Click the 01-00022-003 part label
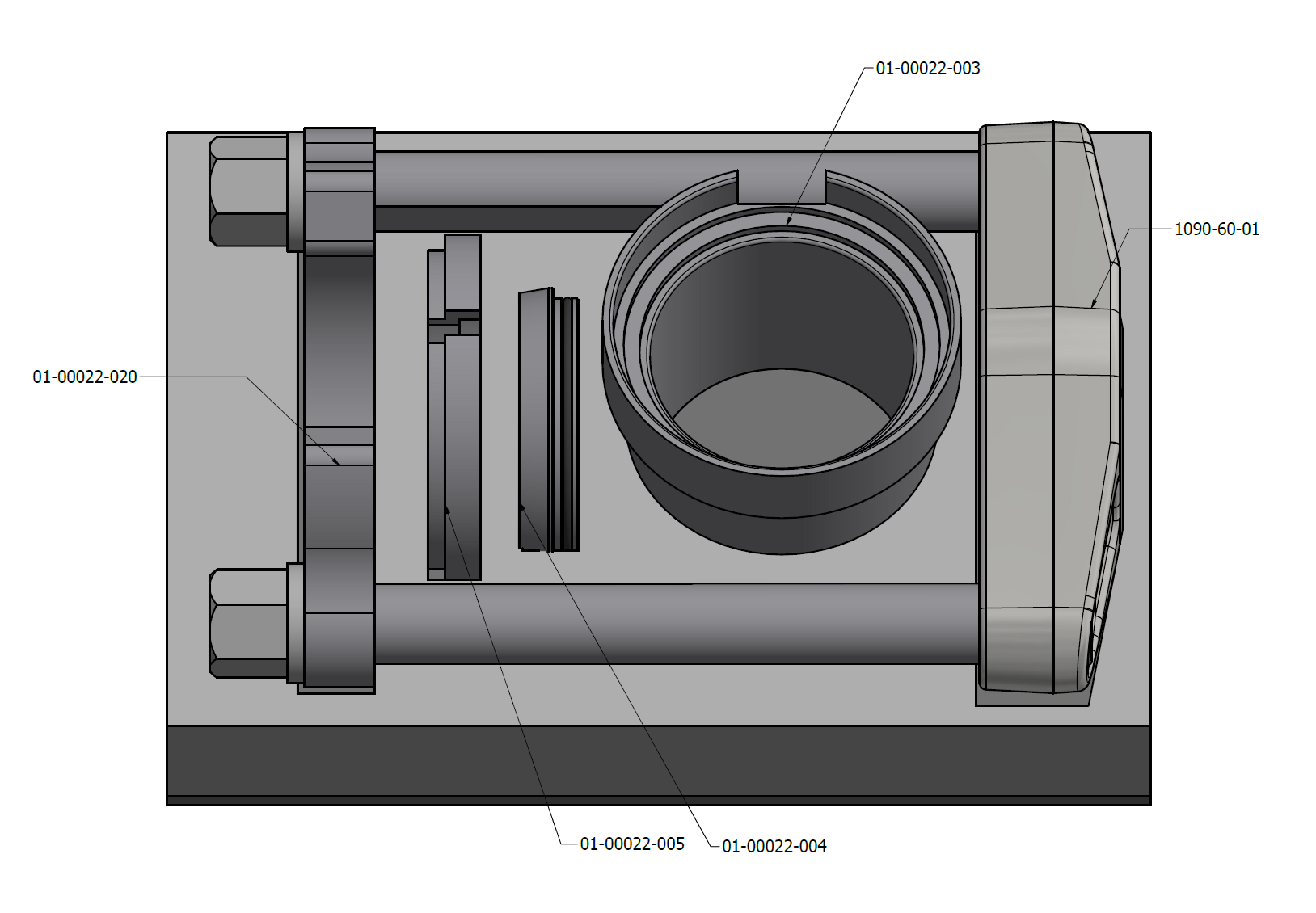The image size is (1316, 913). (x=927, y=69)
